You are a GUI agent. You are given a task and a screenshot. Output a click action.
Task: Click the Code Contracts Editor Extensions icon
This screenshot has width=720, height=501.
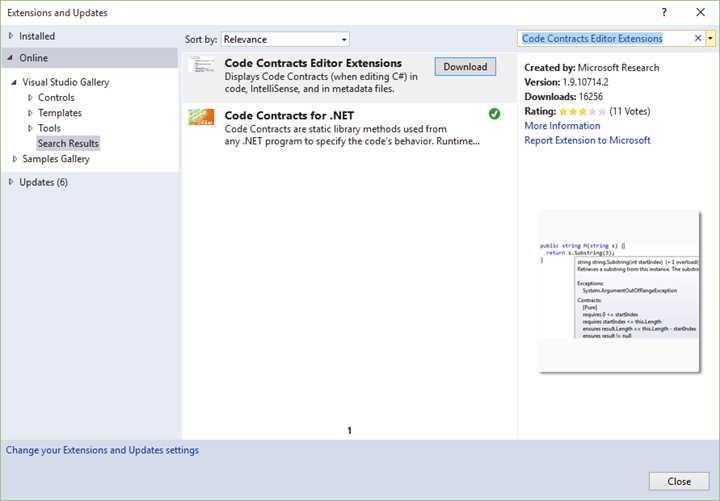(x=201, y=64)
